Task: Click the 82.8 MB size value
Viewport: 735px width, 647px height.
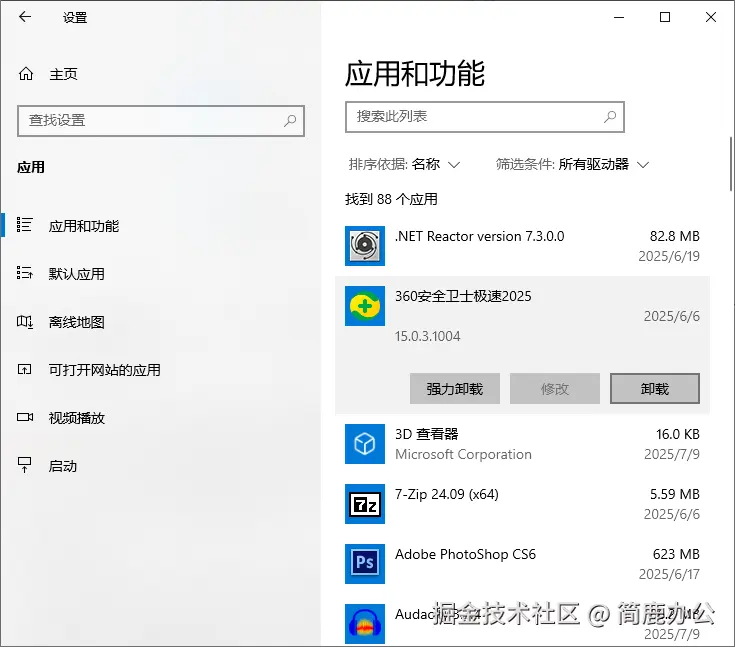Action: pos(675,236)
